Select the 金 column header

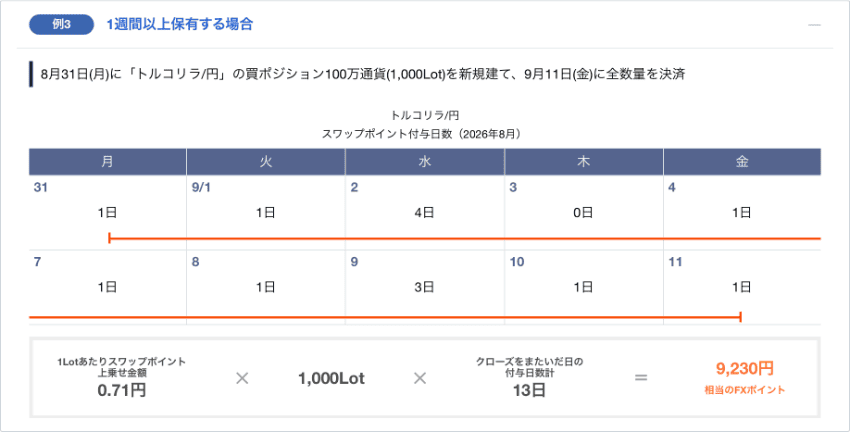coord(742,162)
